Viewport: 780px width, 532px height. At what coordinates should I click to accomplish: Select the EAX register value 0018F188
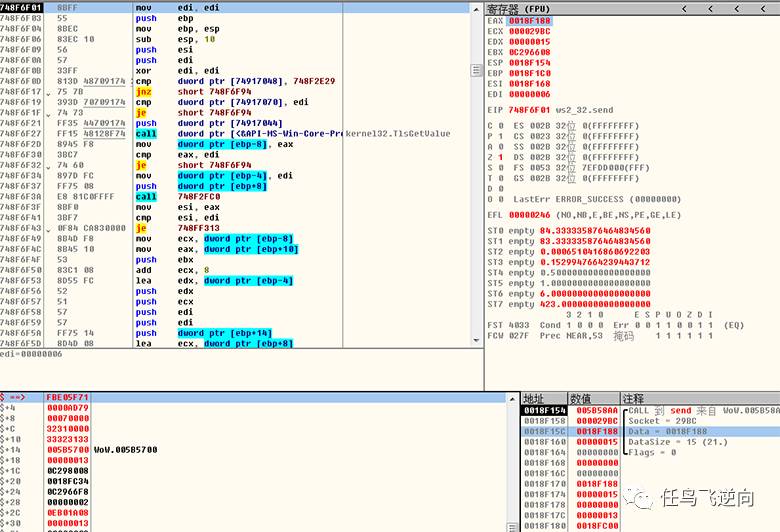click(529, 21)
